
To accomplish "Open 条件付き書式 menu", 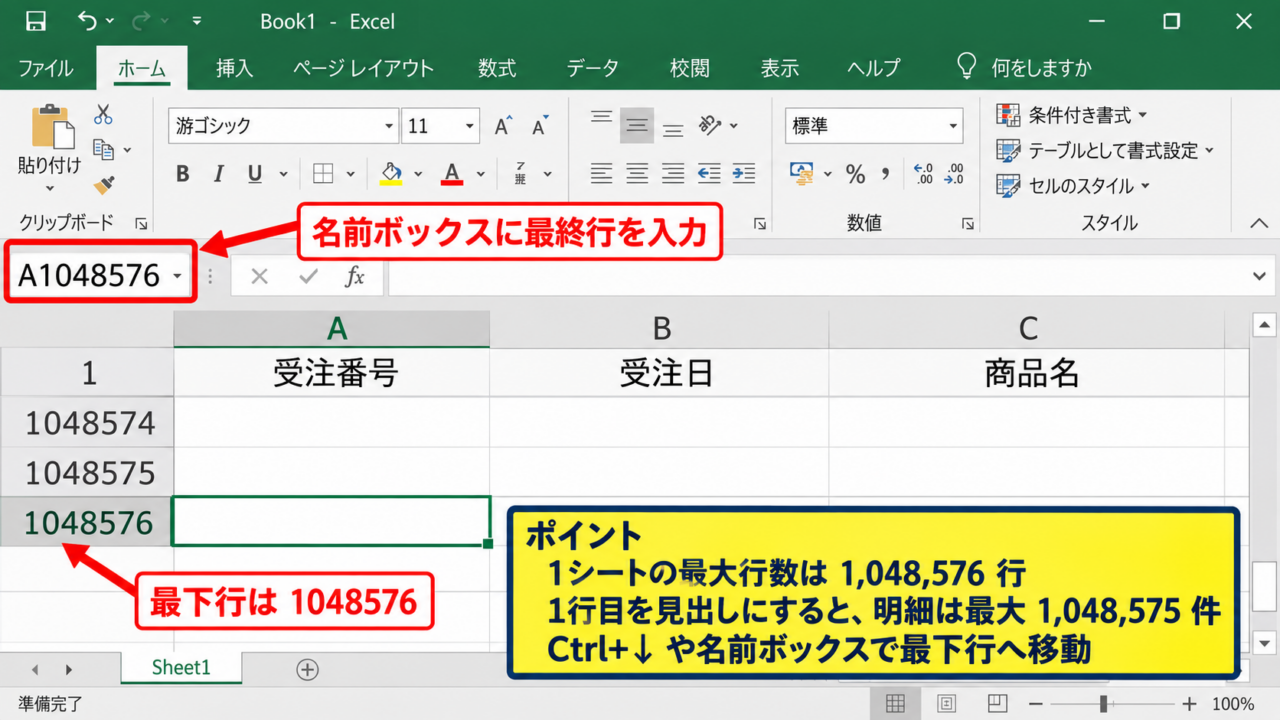I will 1072,115.
